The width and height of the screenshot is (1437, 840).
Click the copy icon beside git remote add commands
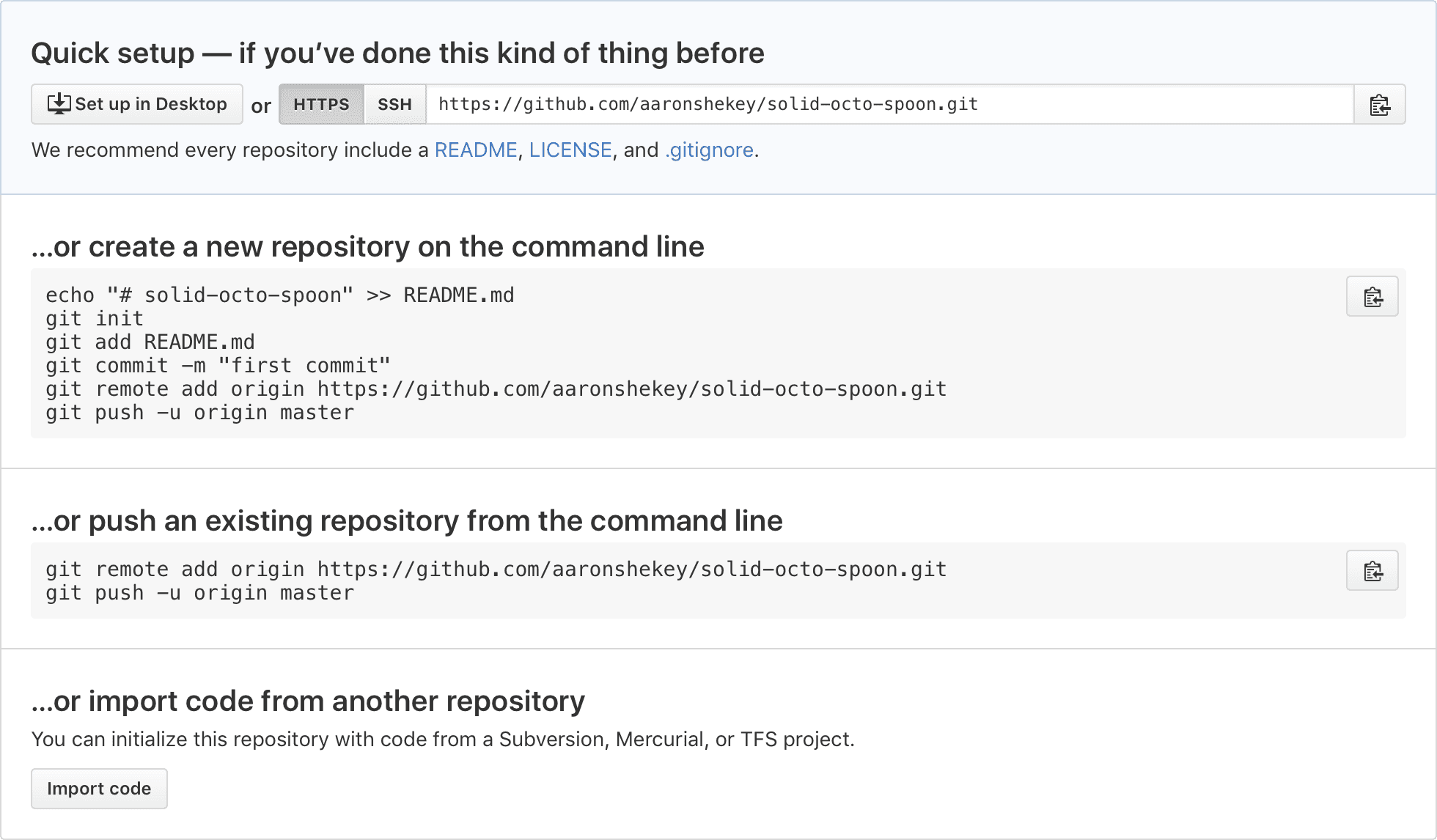[1372, 570]
